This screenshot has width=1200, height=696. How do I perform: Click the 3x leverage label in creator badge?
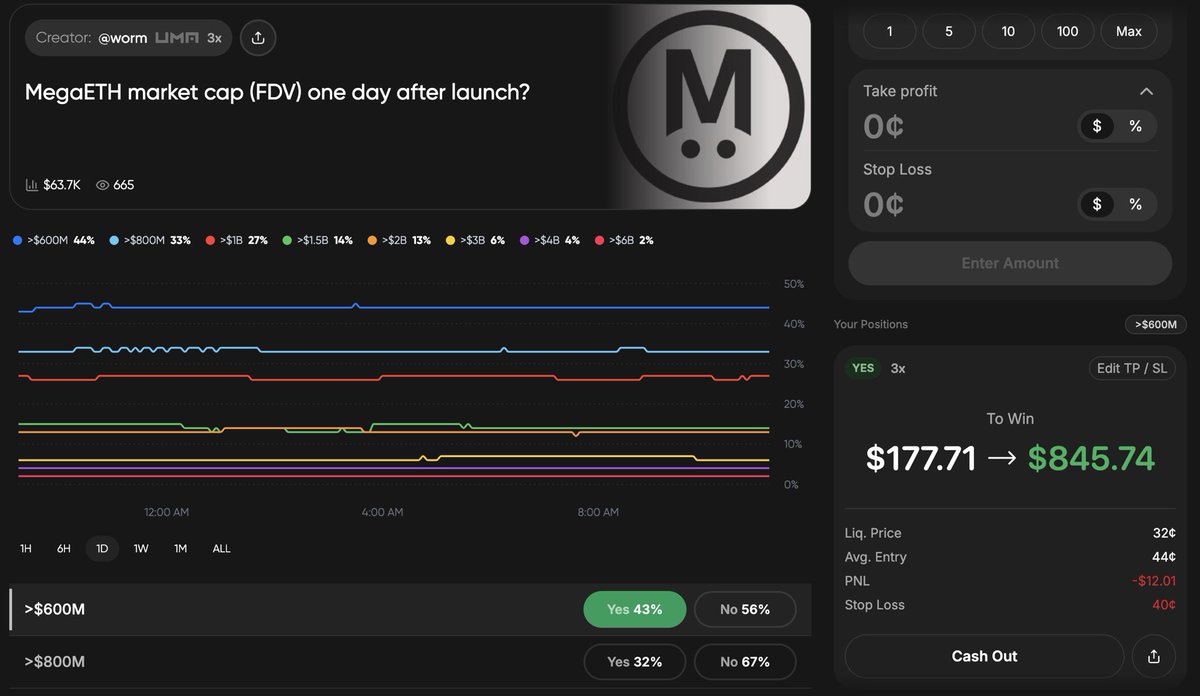coord(214,38)
